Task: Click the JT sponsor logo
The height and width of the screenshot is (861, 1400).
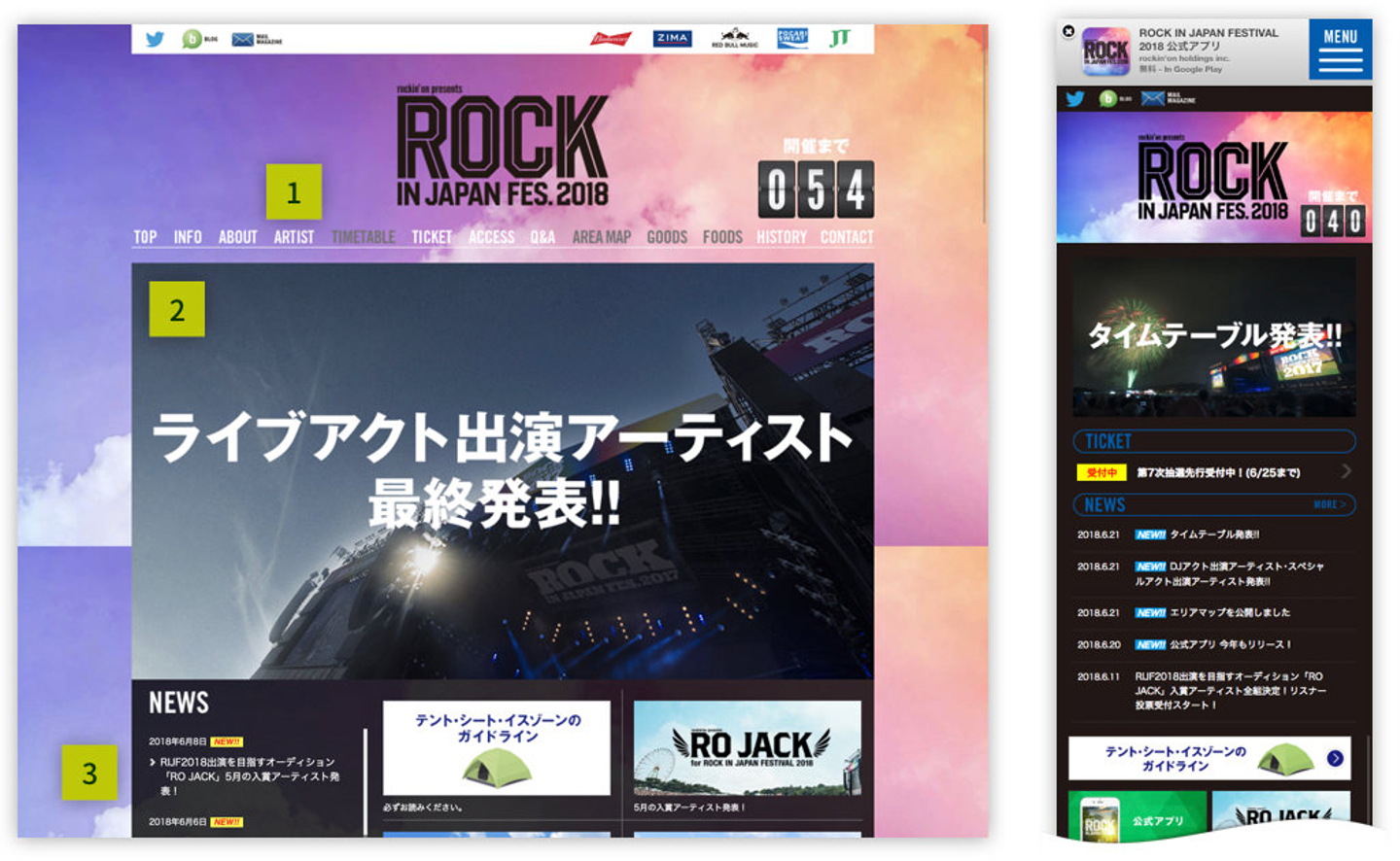Action: point(840,39)
